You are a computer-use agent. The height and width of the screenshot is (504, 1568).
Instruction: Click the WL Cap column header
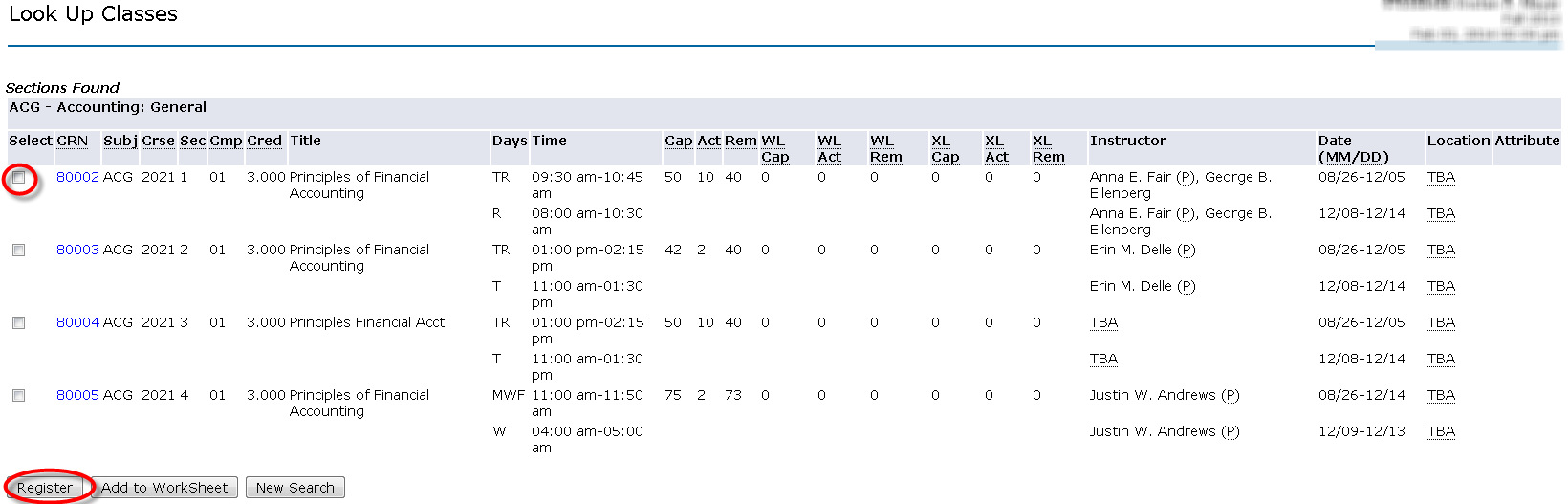point(774,149)
